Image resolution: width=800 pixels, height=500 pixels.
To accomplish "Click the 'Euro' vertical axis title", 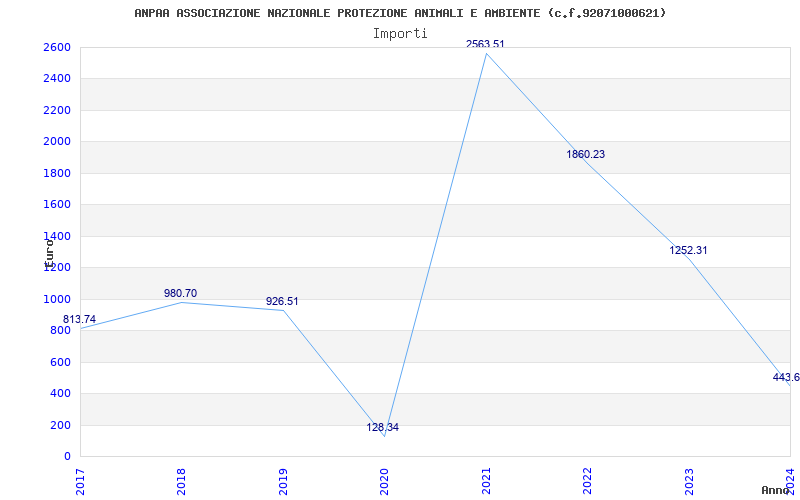I will [x=49, y=253].
